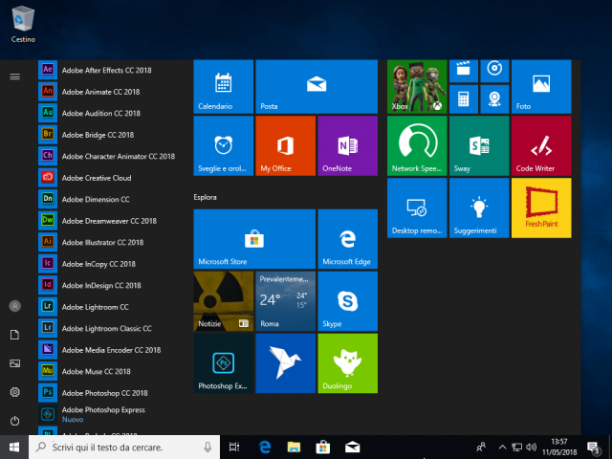Open the OneNote tile
The image size is (612, 459).
coord(348,146)
